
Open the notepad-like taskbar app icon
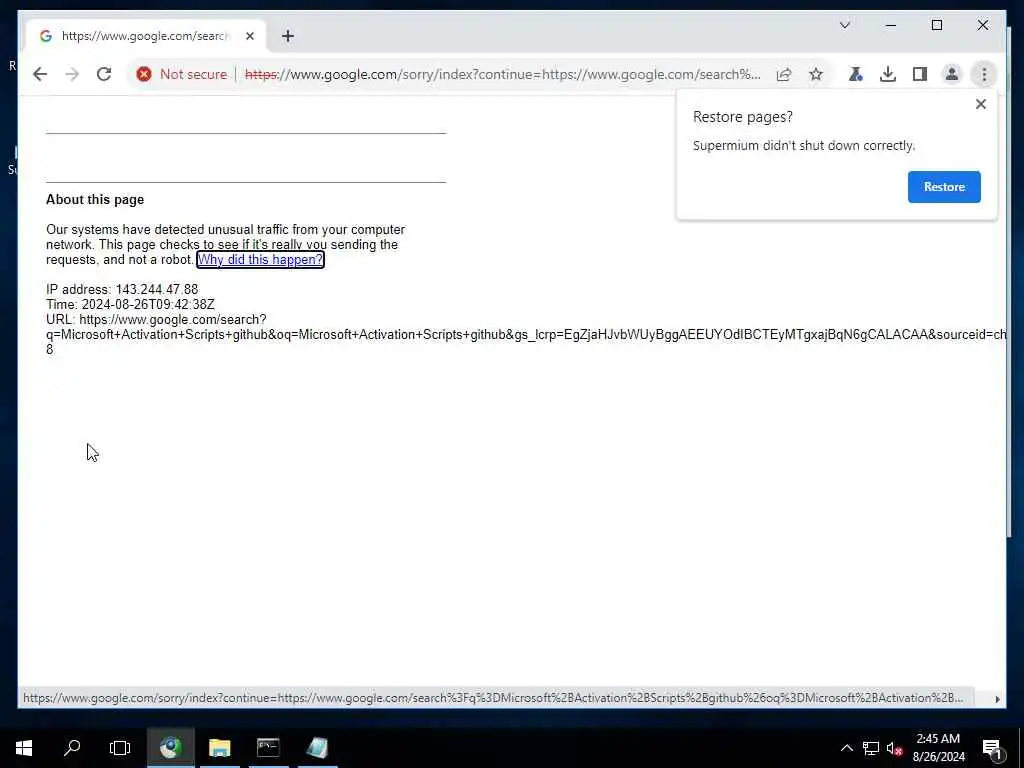pyautogui.click(x=317, y=748)
